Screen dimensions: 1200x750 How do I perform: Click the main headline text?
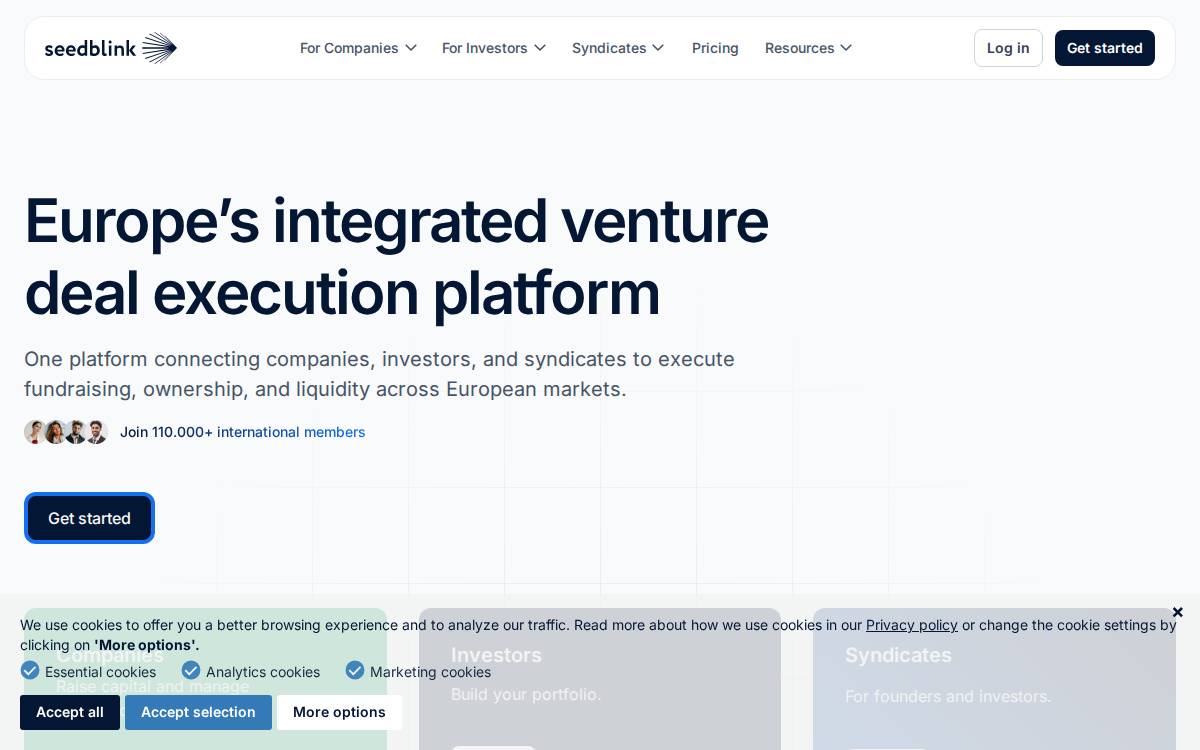[396, 257]
